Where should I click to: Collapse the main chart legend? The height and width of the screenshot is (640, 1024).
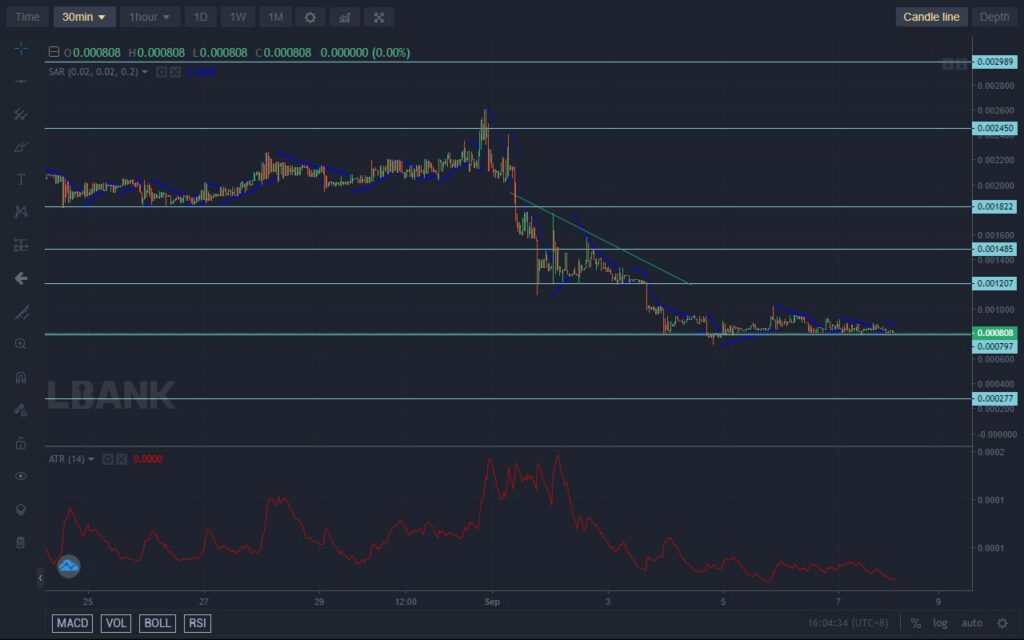point(54,52)
